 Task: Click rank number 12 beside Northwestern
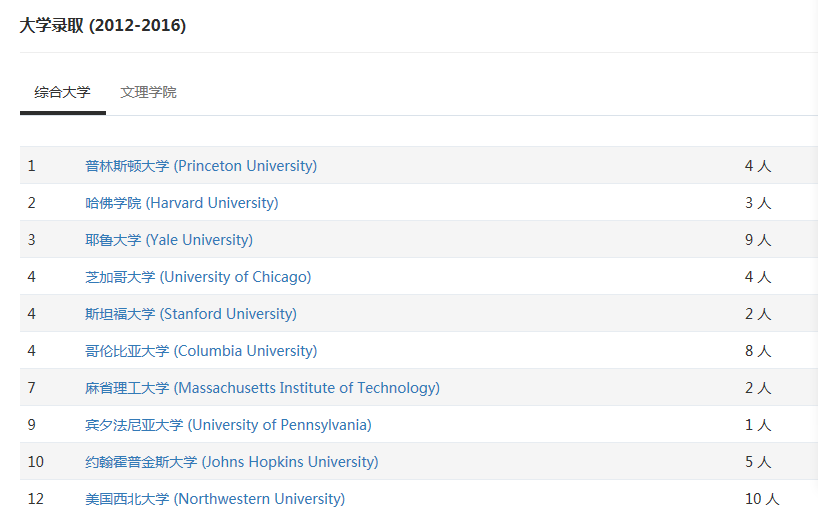[x=35, y=499]
